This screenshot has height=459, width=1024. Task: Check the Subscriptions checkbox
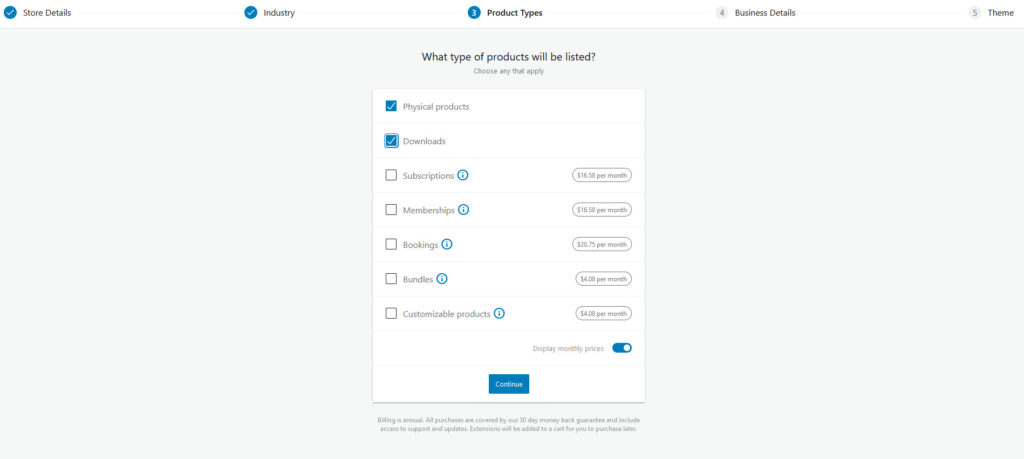pyautogui.click(x=391, y=175)
